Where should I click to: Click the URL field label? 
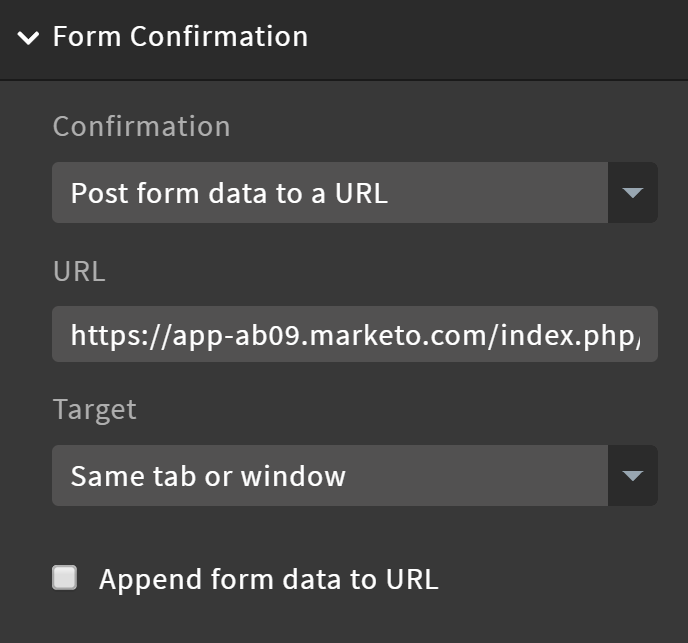coord(79,271)
